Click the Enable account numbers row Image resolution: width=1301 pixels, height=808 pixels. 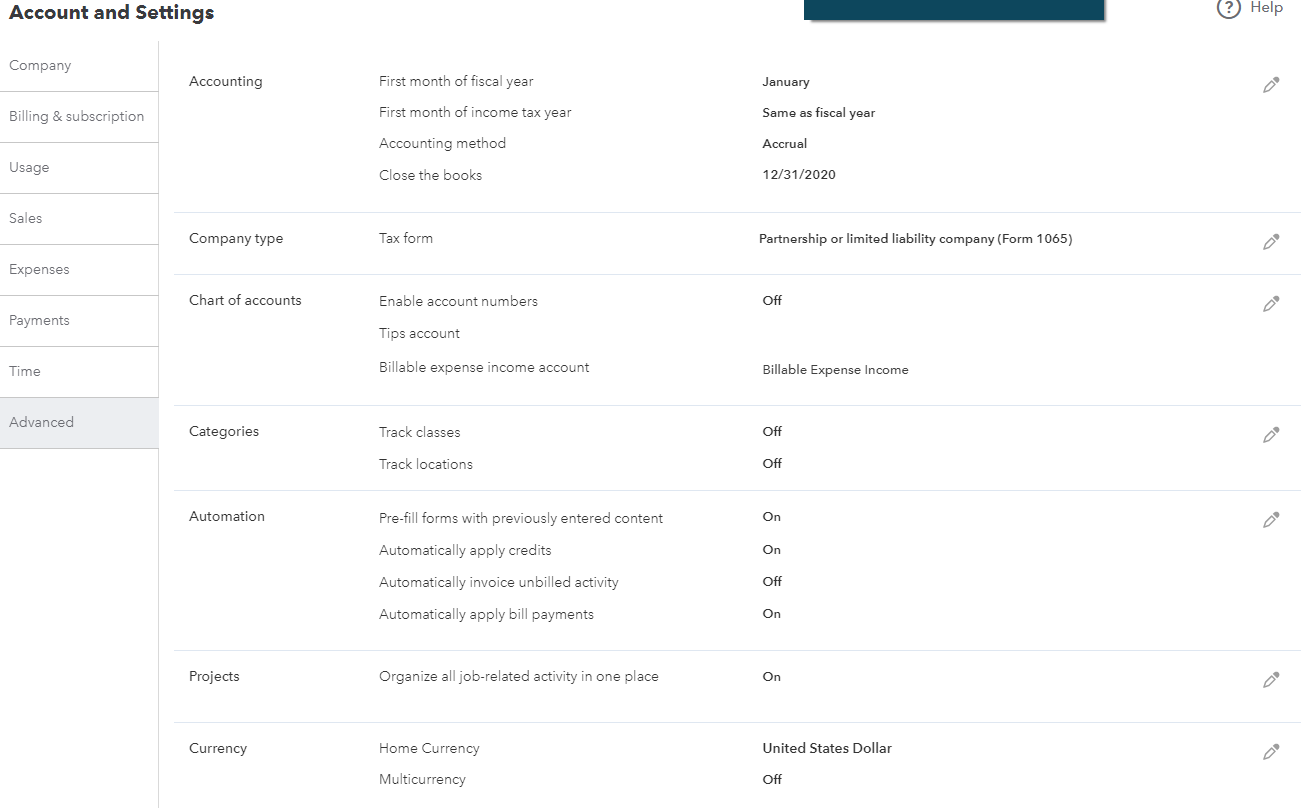pos(458,301)
